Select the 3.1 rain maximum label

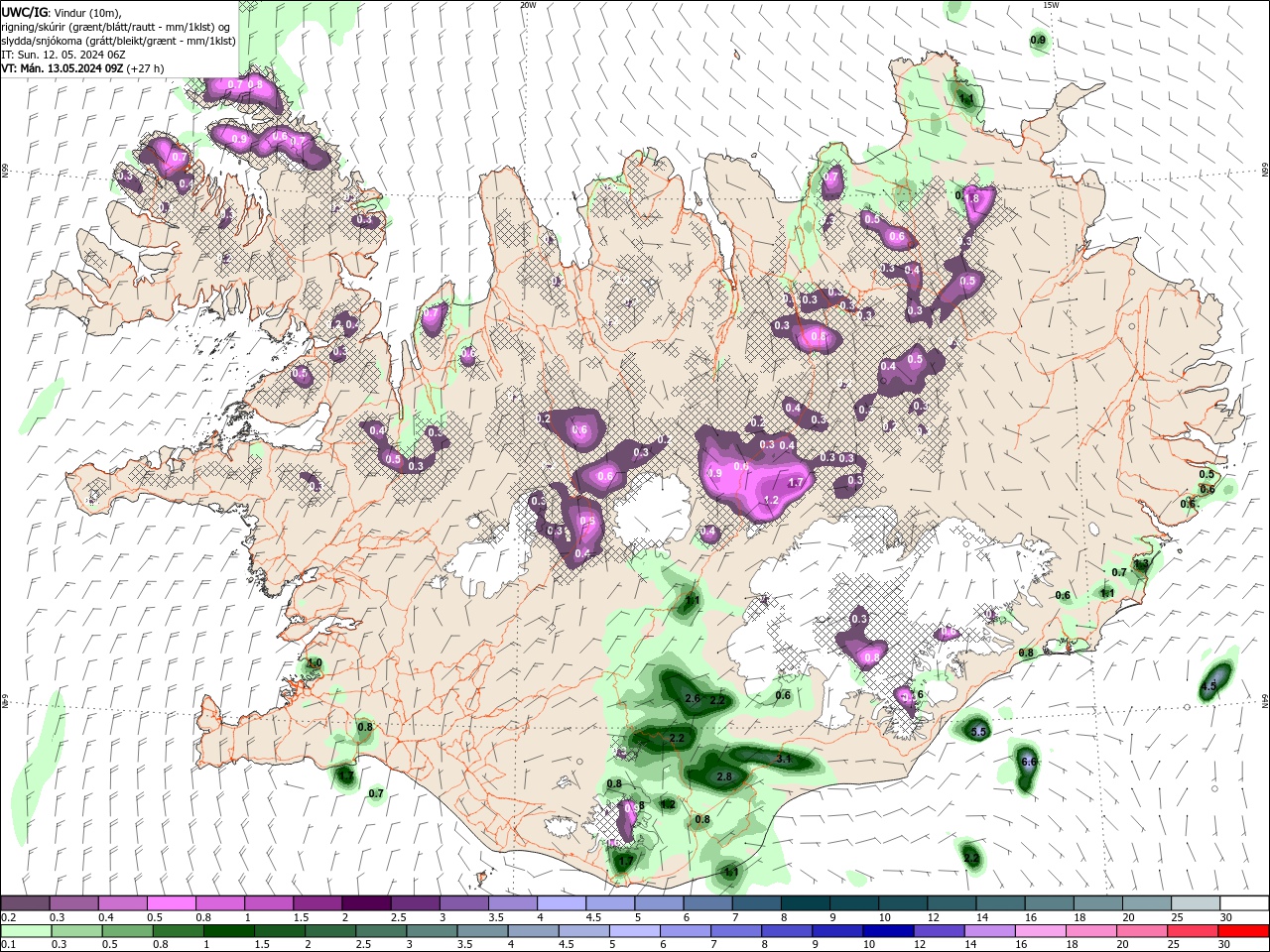[x=783, y=759]
